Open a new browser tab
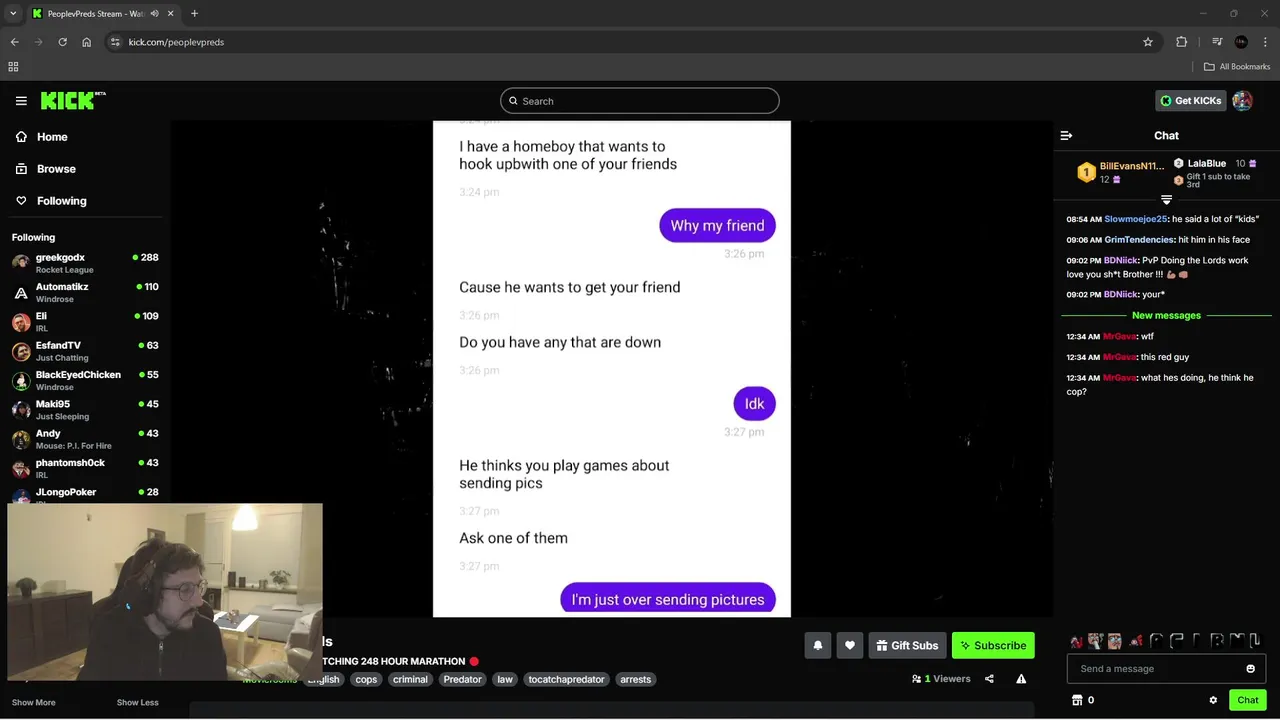 (194, 13)
